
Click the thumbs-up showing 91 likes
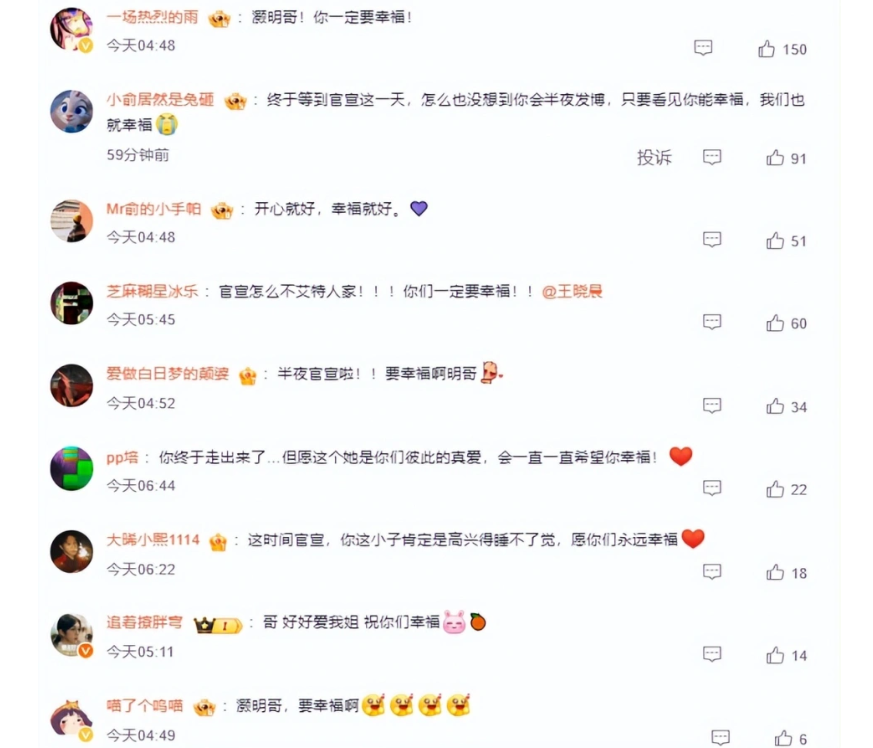(x=774, y=158)
